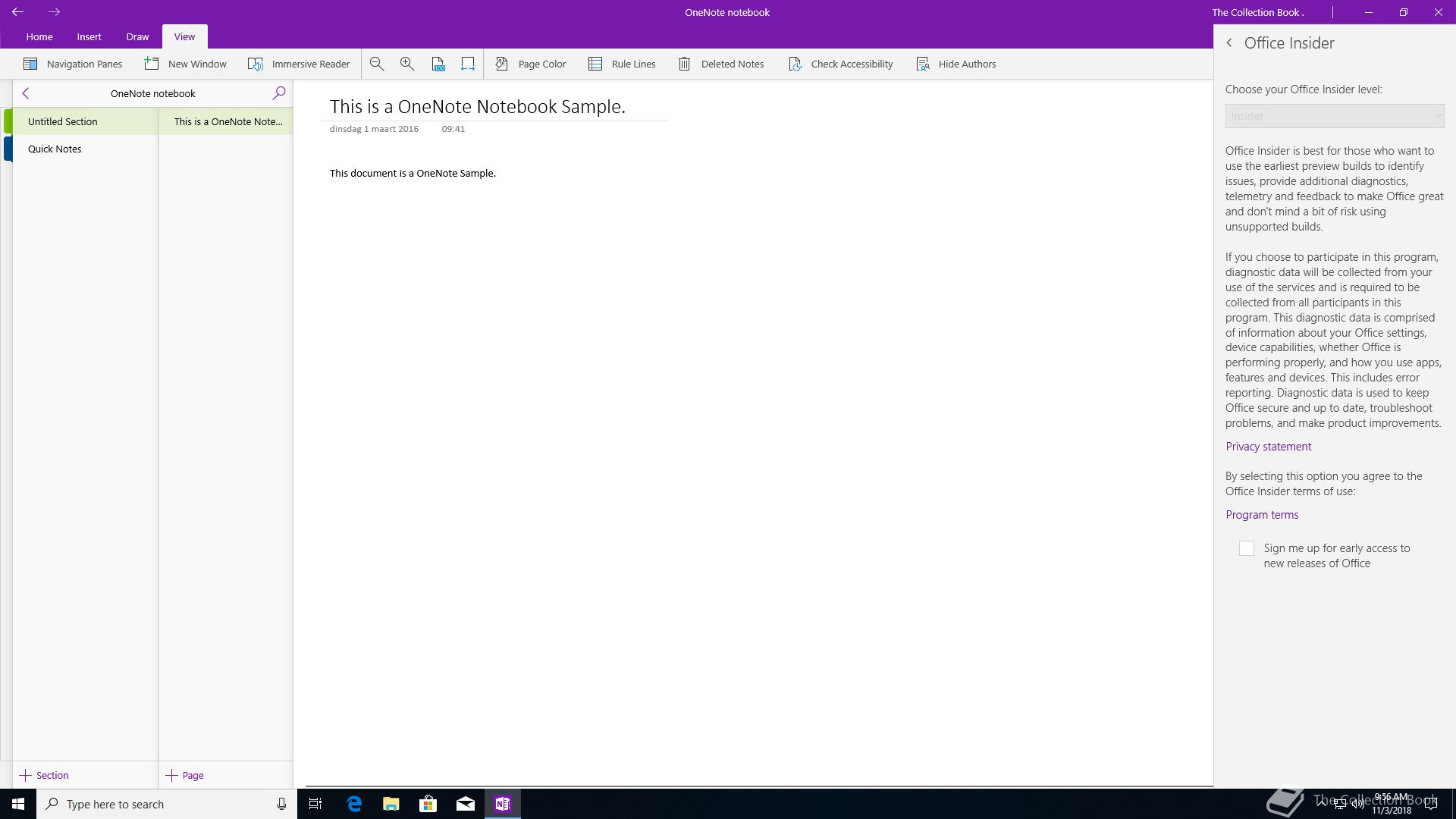Go back from the notebook navigation pane
The width and height of the screenshot is (1456, 819).
point(26,93)
